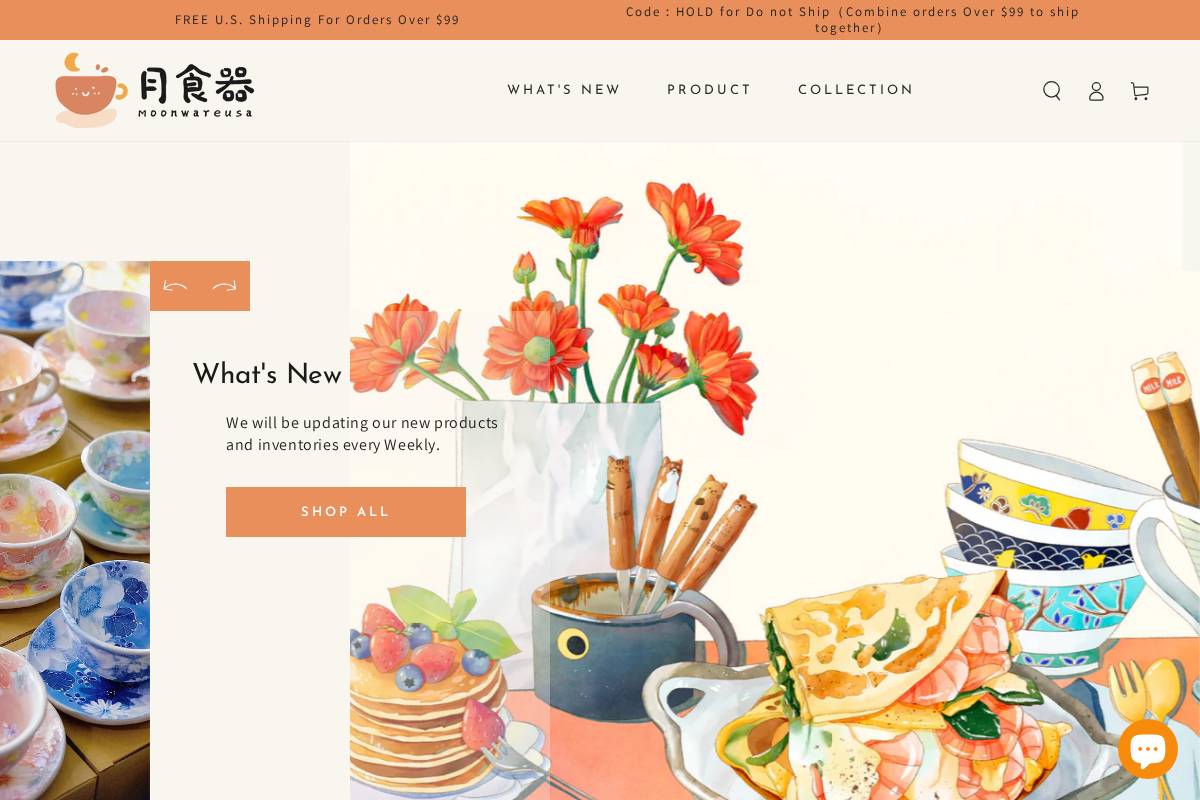
Task: Click the smiling teacup logo icon
Action: (90, 90)
